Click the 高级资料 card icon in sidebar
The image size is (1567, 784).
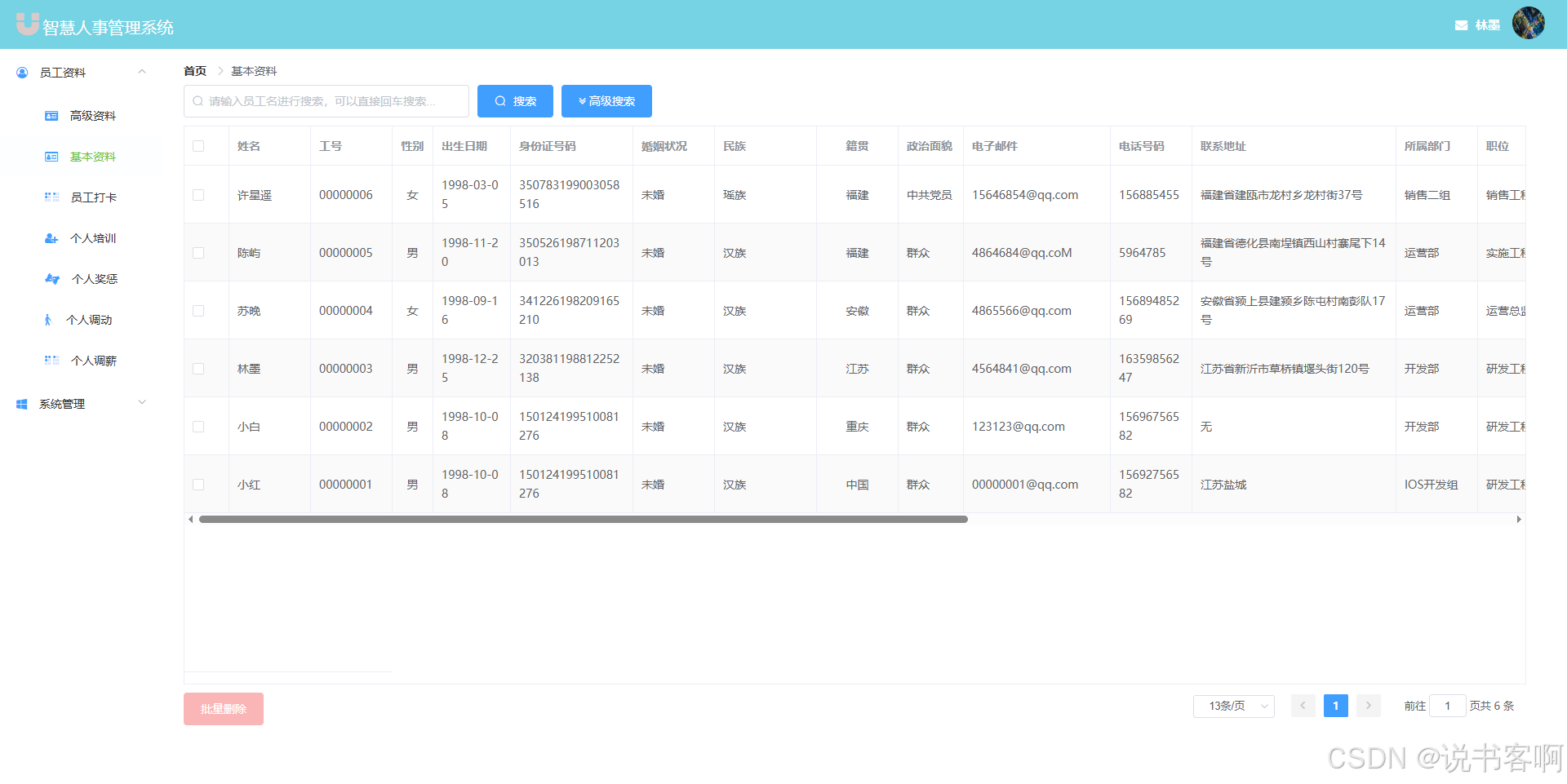(51, 116)
